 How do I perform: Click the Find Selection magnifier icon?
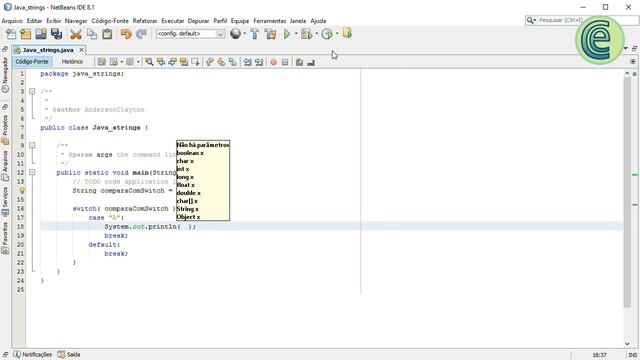click(x=149, y=62)
